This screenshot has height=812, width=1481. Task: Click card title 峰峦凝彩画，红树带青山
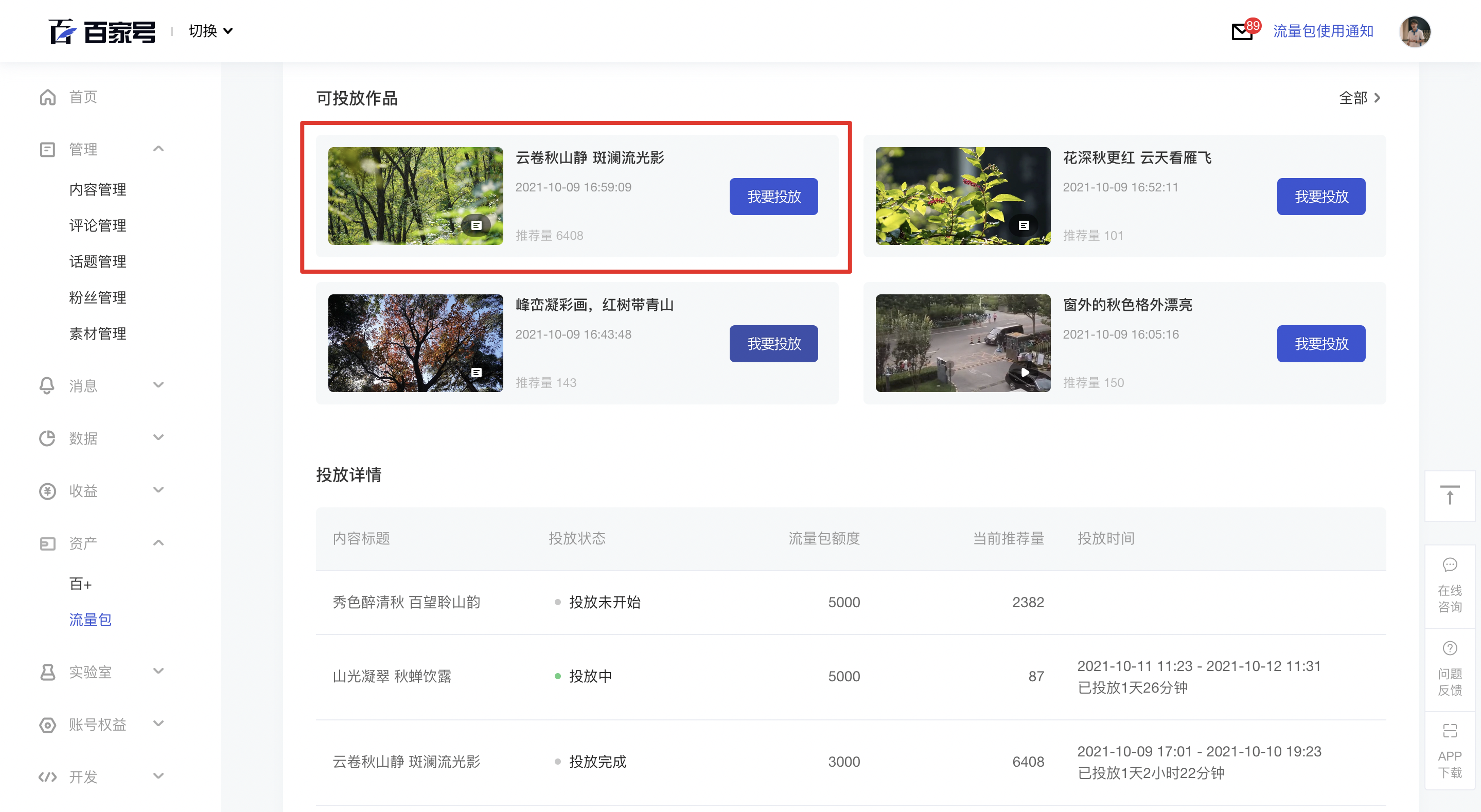(x=594, y=305)
